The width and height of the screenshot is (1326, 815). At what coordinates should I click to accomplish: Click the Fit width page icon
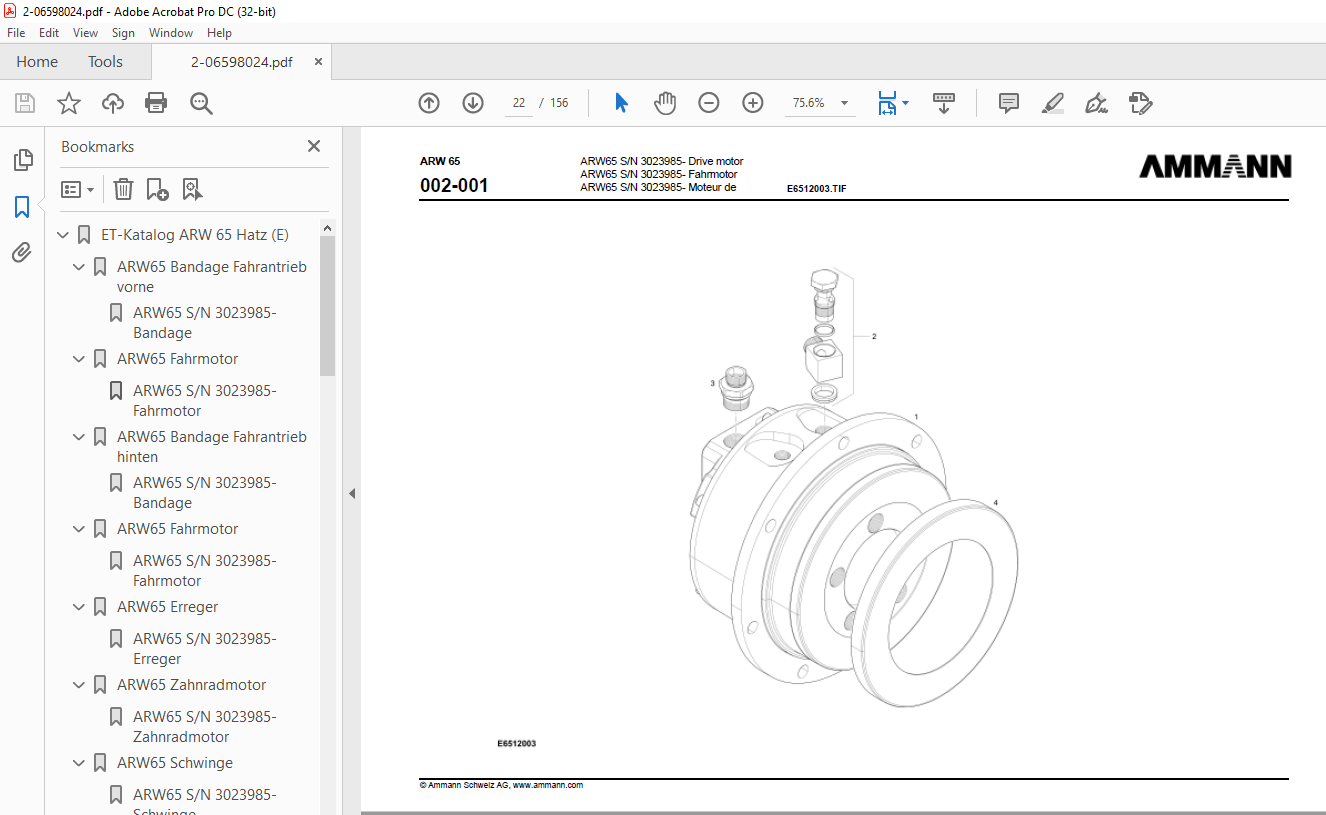[x=887, y=103]
